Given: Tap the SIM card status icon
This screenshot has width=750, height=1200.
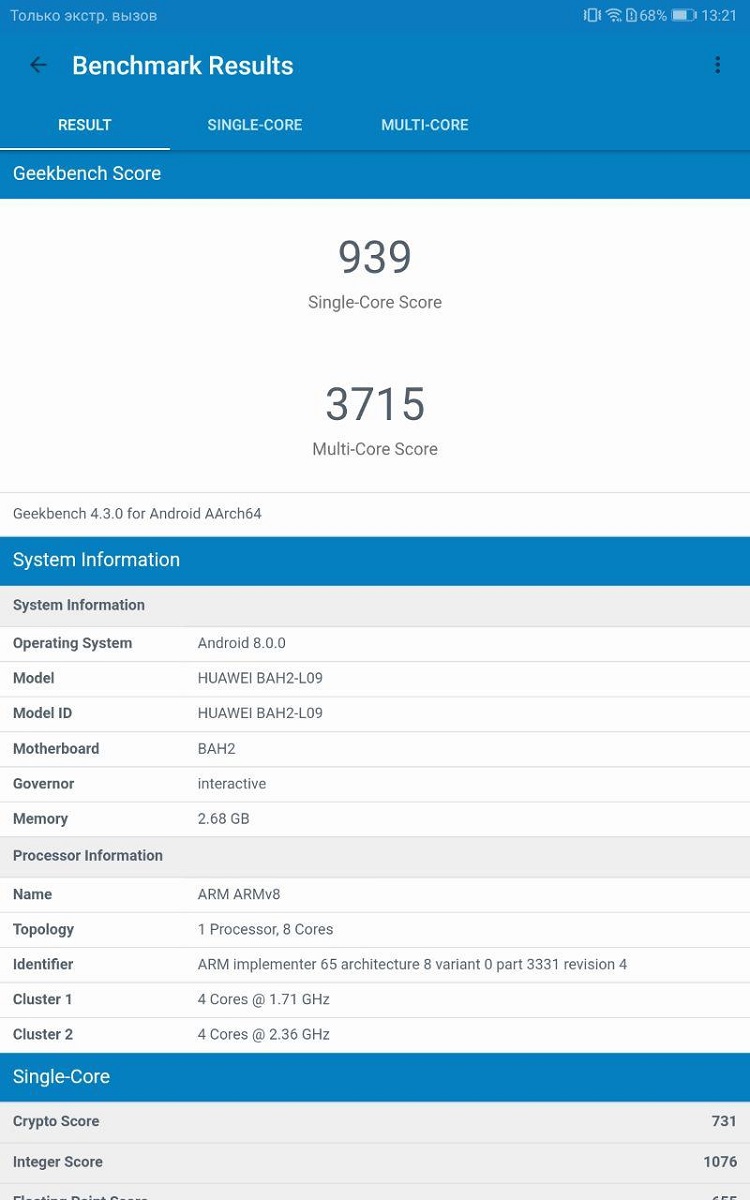Looking at the screenshot, I should click(631, 15).
